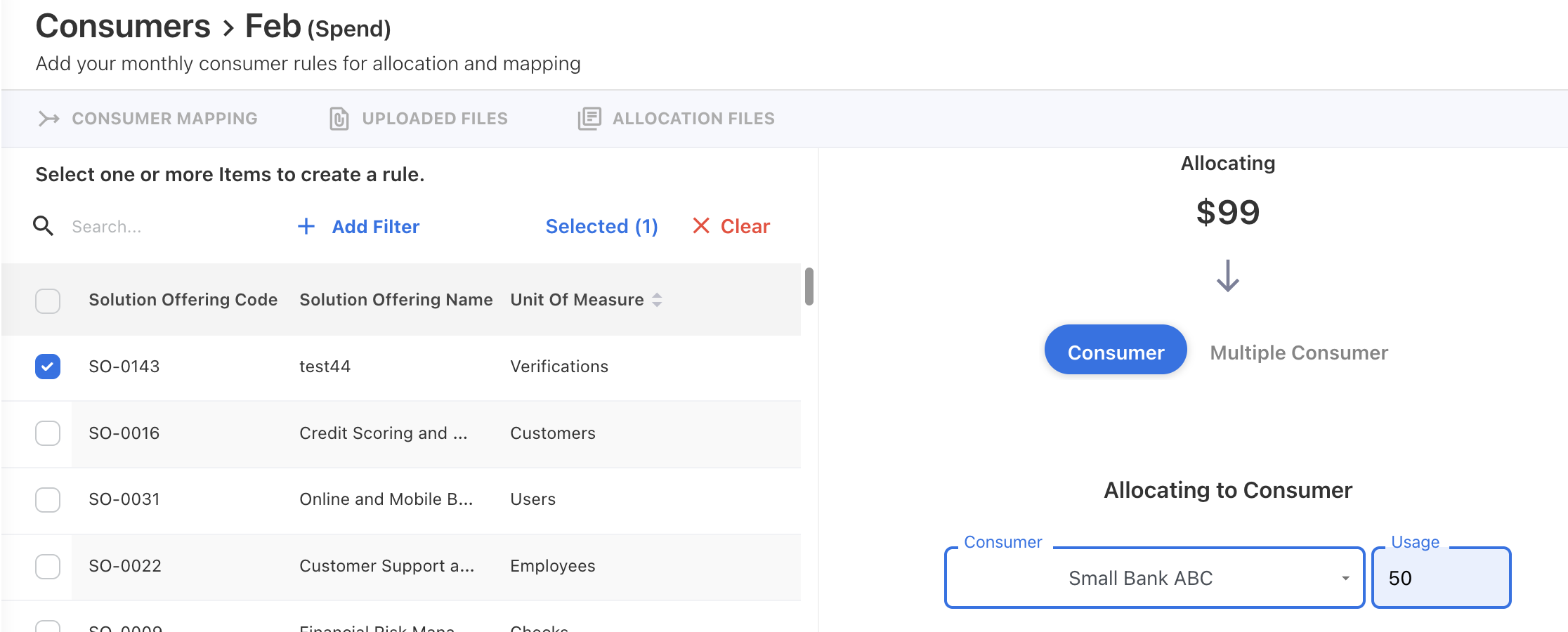The image size is (1568, 632).
Task: Go back to Consumers breadcrumb
Action: [123, 27]
